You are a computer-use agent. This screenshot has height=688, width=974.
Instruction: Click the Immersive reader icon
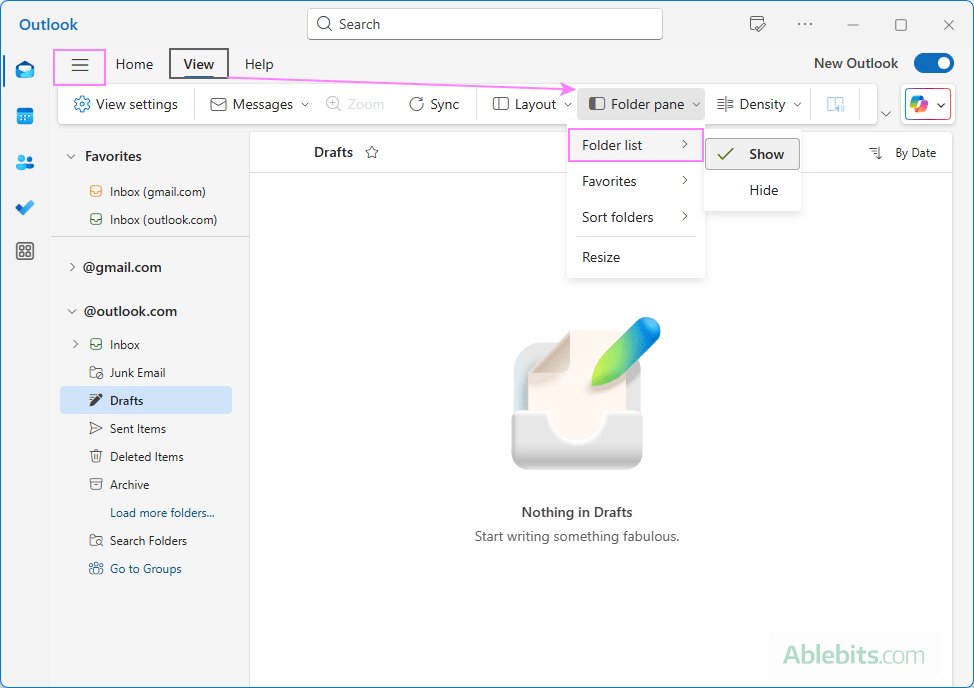tap(835, 104)
